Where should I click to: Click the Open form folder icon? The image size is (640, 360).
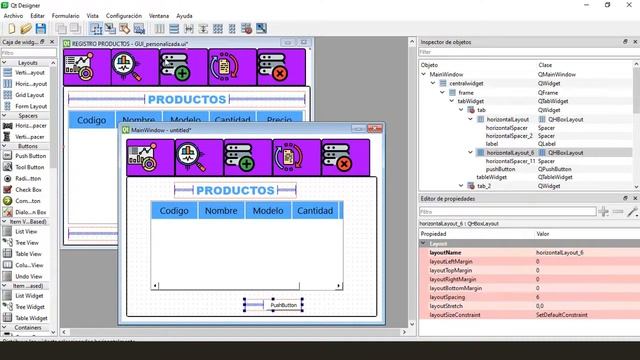(x=26, y=29)
